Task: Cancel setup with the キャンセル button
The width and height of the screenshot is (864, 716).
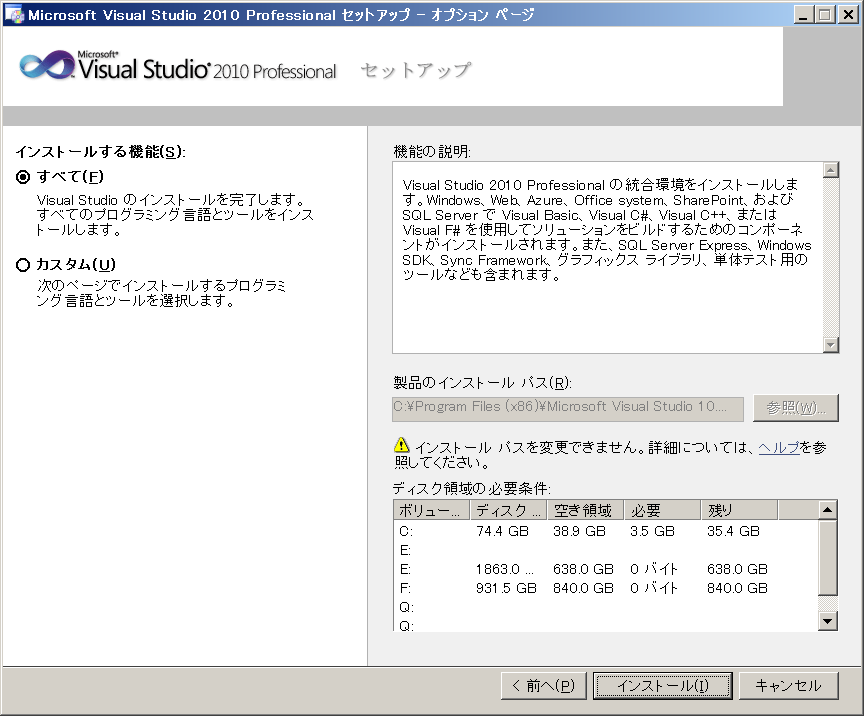Action: click(x=788, y=686)
